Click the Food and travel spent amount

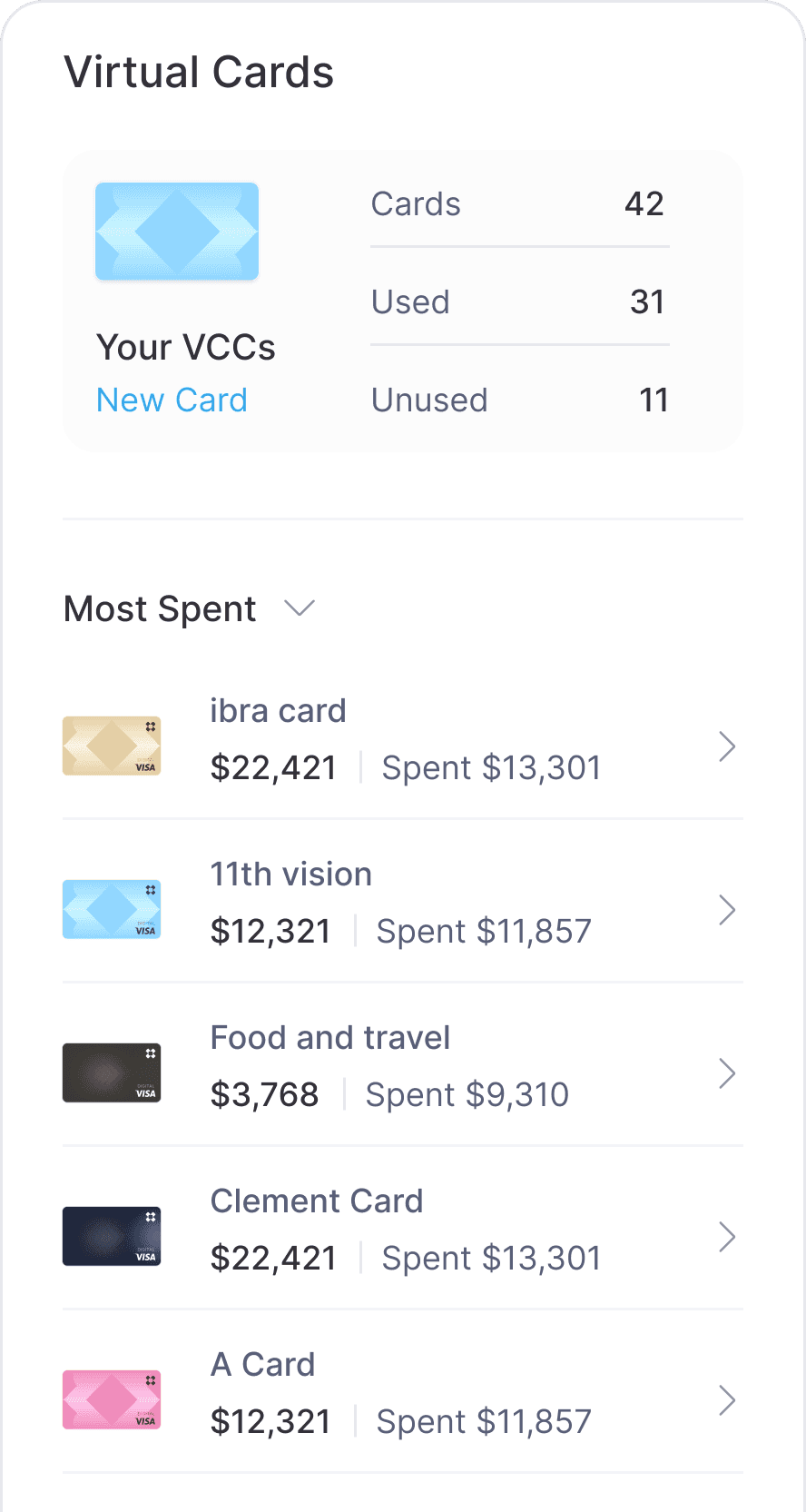click(467, 1095)
